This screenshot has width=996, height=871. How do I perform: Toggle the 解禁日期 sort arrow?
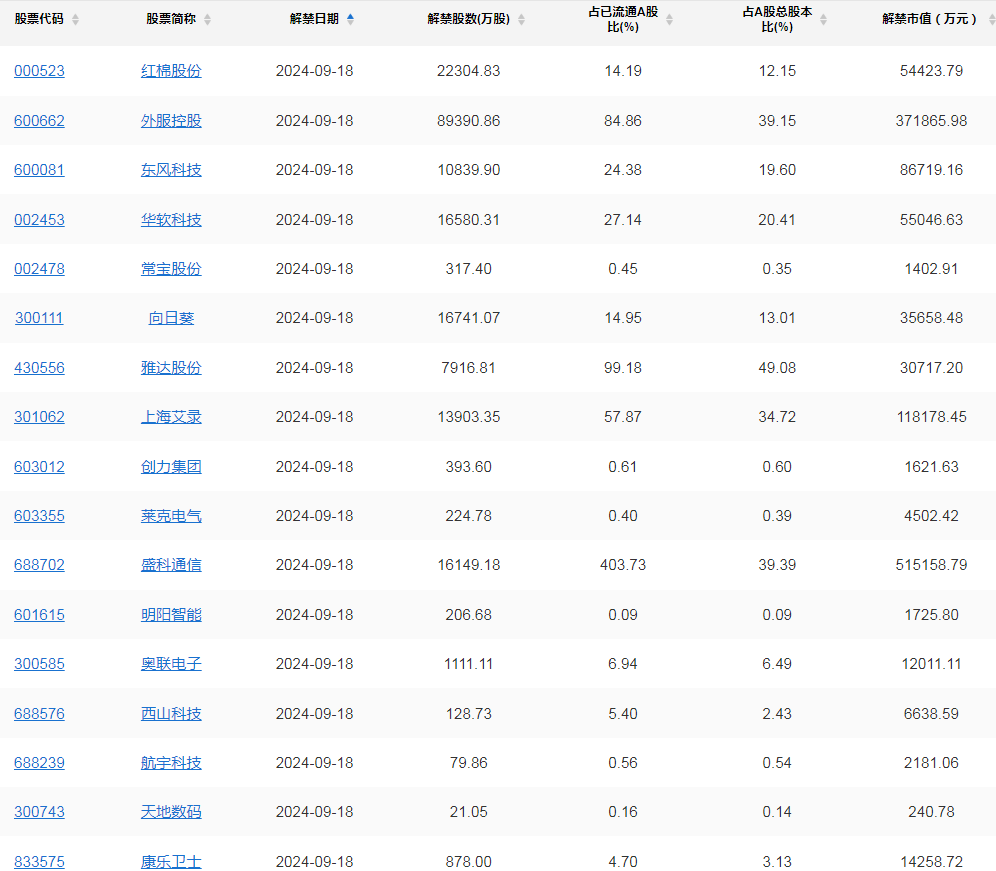(350, 19)
